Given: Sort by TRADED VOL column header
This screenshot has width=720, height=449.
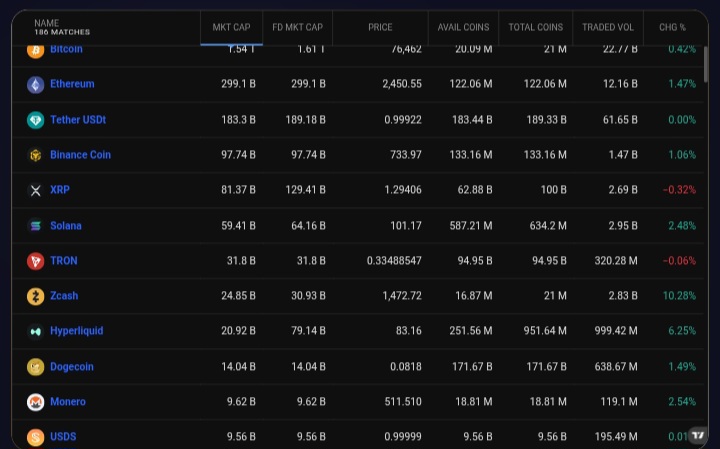Looking at the screenshot, I should pyautogui.click(x=608, y=28).
